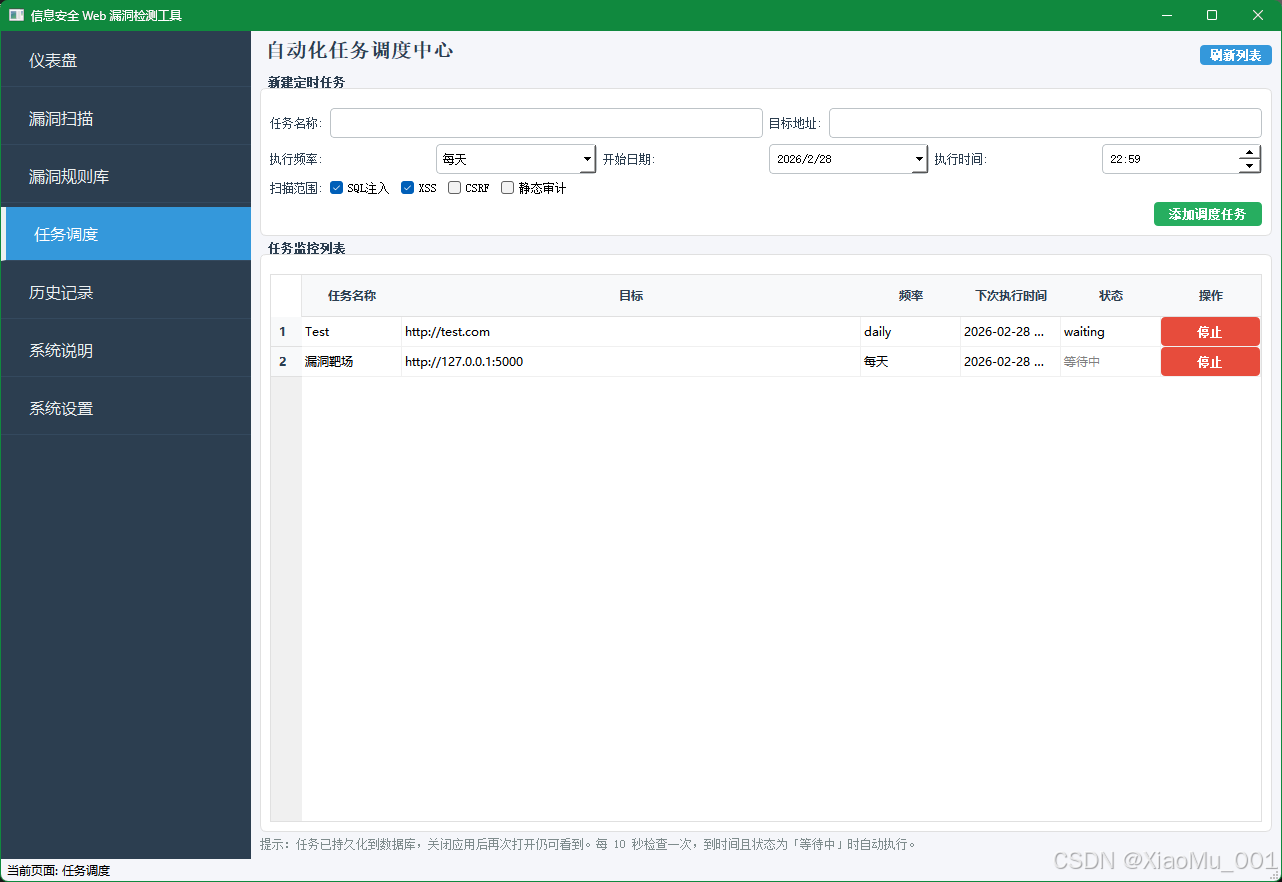Click the 目标 column header
Screen dimensions: 1282x882
[x=630, y=296]
